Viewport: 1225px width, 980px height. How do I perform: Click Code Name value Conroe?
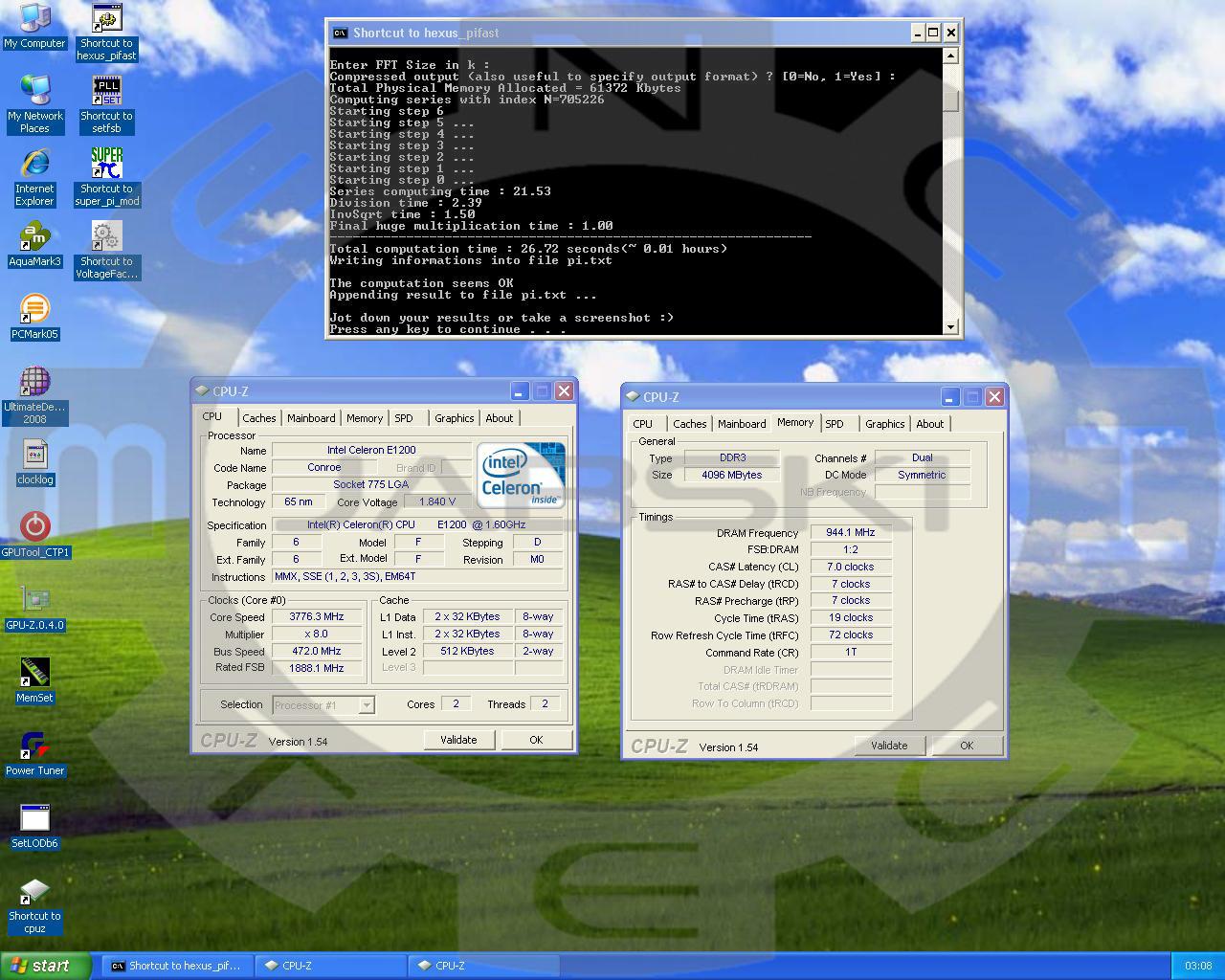324,467
